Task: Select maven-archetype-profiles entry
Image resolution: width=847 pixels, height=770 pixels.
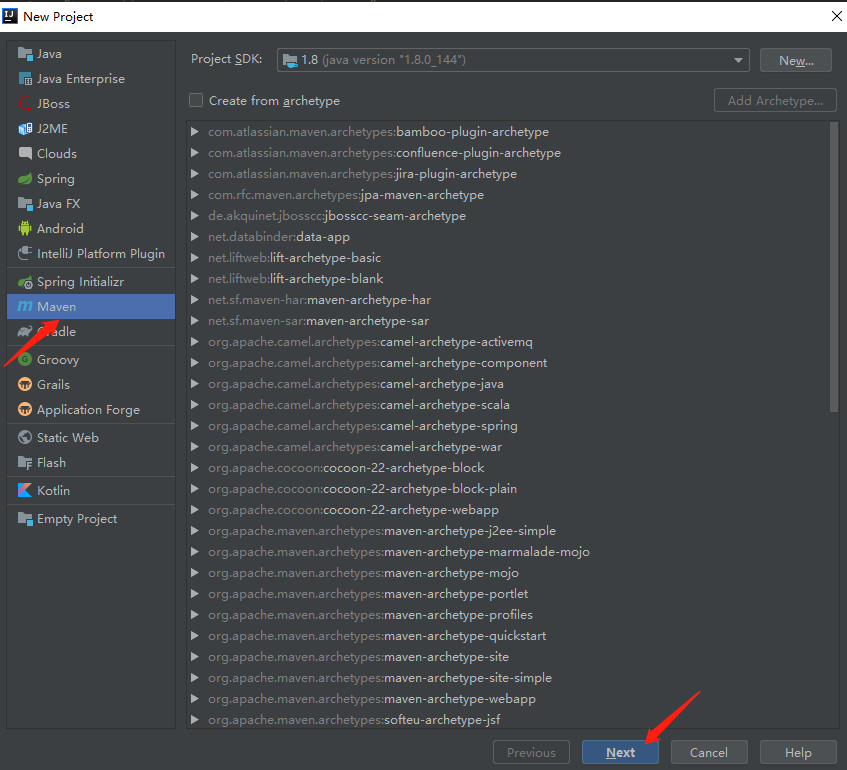Action: click(370, 614)
